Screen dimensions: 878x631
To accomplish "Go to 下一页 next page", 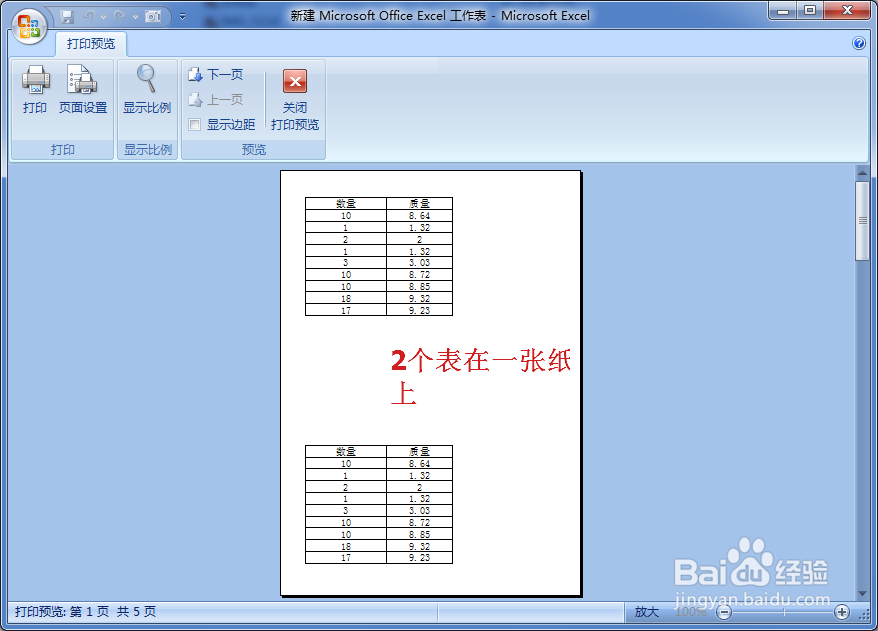I will click(216, 74).
